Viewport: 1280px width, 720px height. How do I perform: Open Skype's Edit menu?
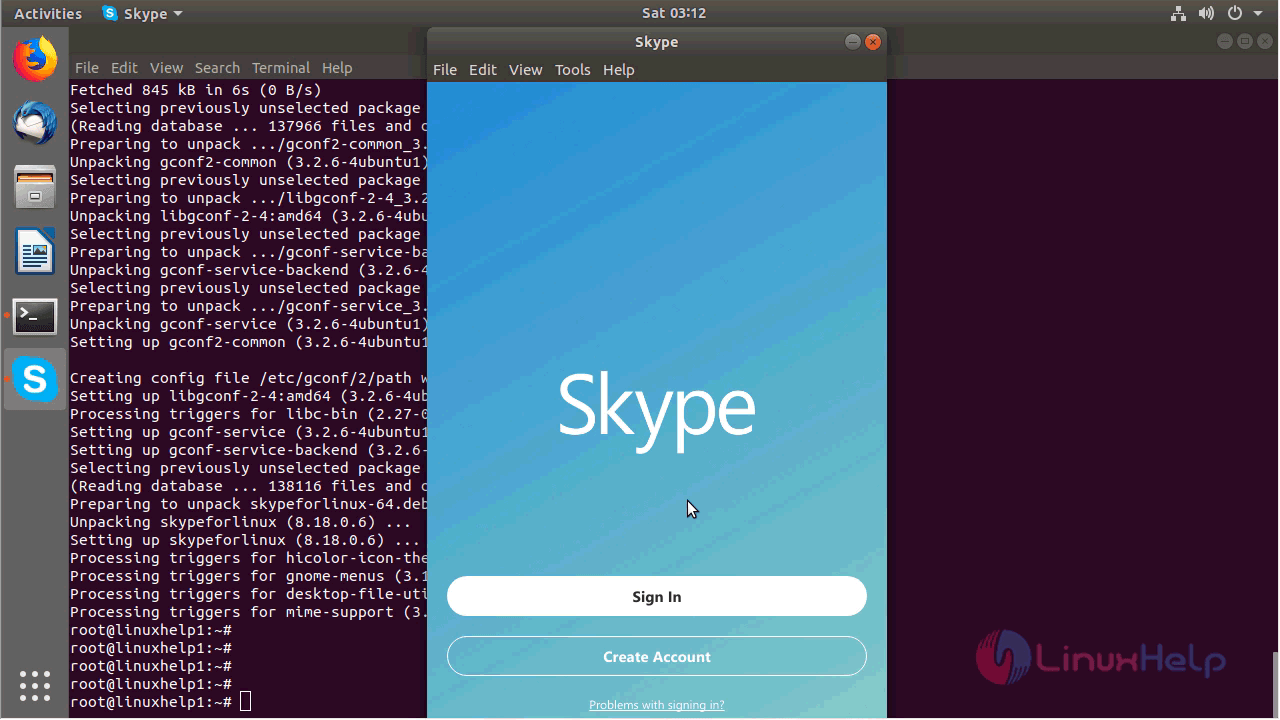coord(483,70)
